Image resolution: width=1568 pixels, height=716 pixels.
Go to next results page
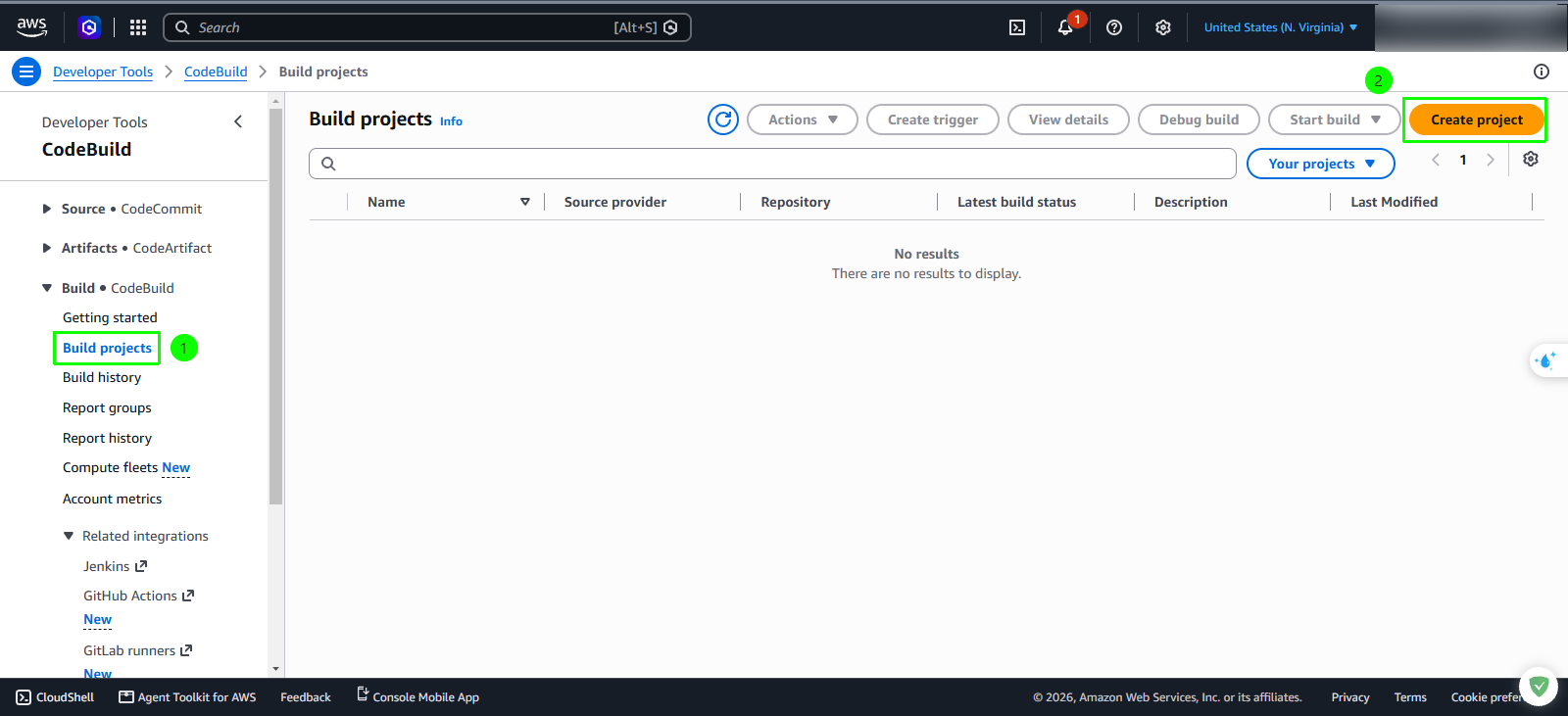pyautogui.click(x=1491, y=160)
